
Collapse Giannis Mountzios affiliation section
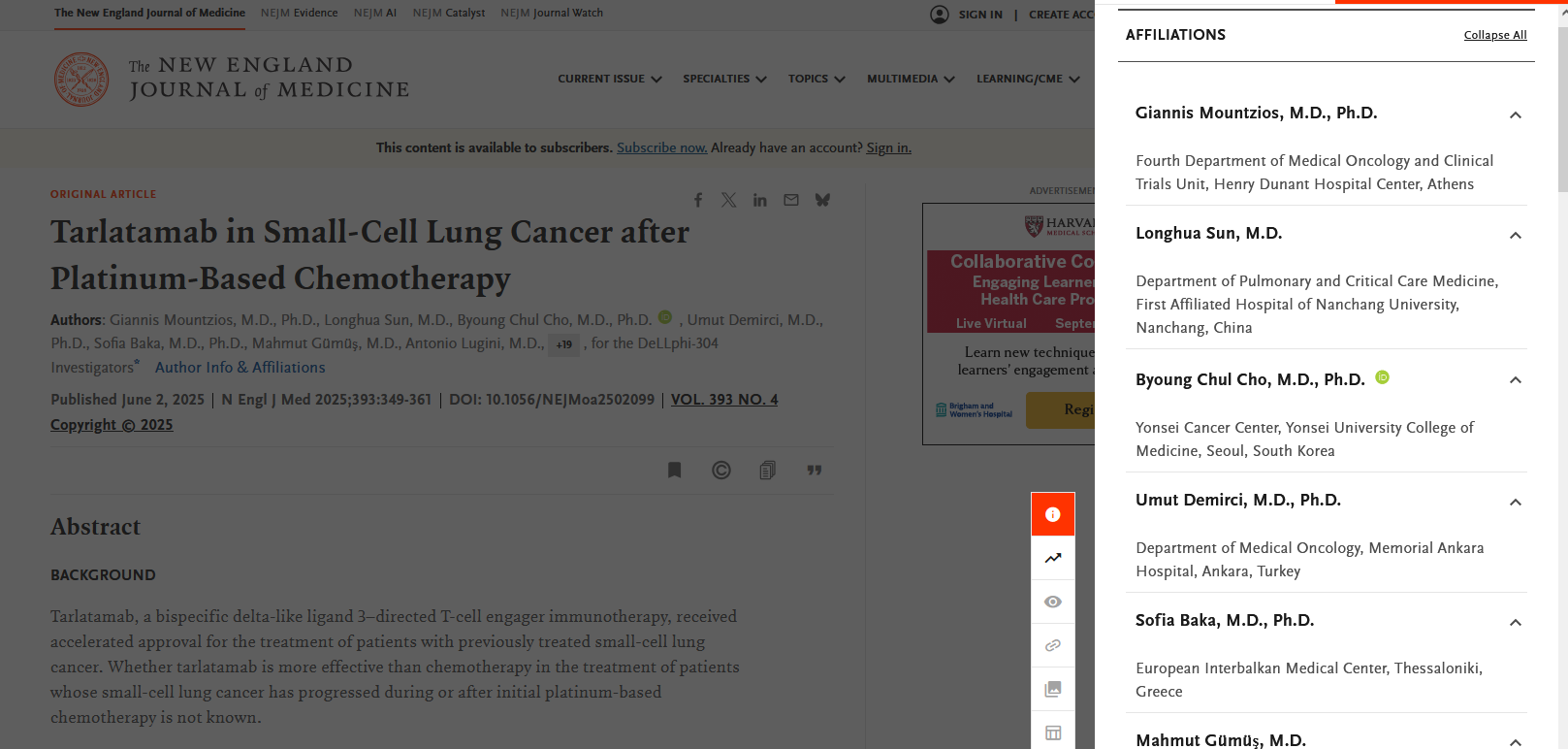1515,115
